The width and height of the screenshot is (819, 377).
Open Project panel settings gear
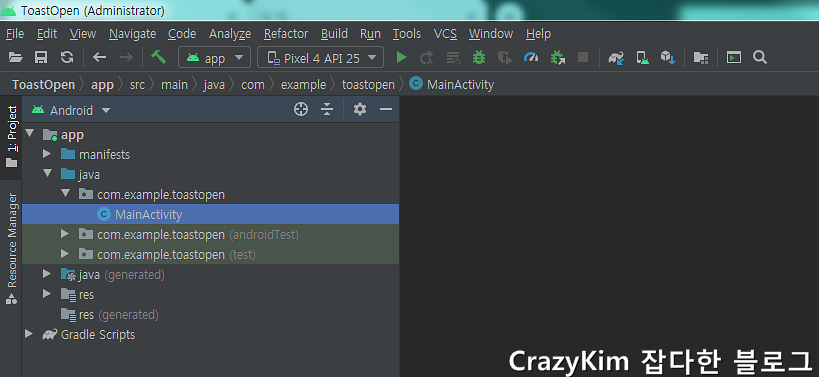point(360,109)
